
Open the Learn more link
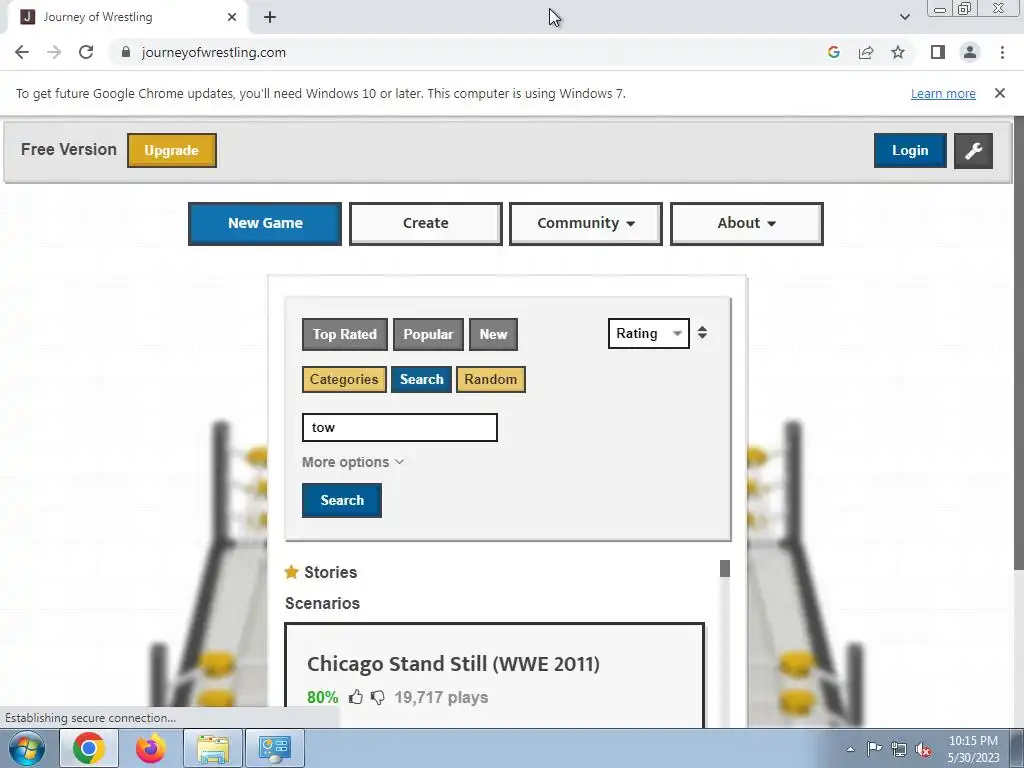point(943,93)
